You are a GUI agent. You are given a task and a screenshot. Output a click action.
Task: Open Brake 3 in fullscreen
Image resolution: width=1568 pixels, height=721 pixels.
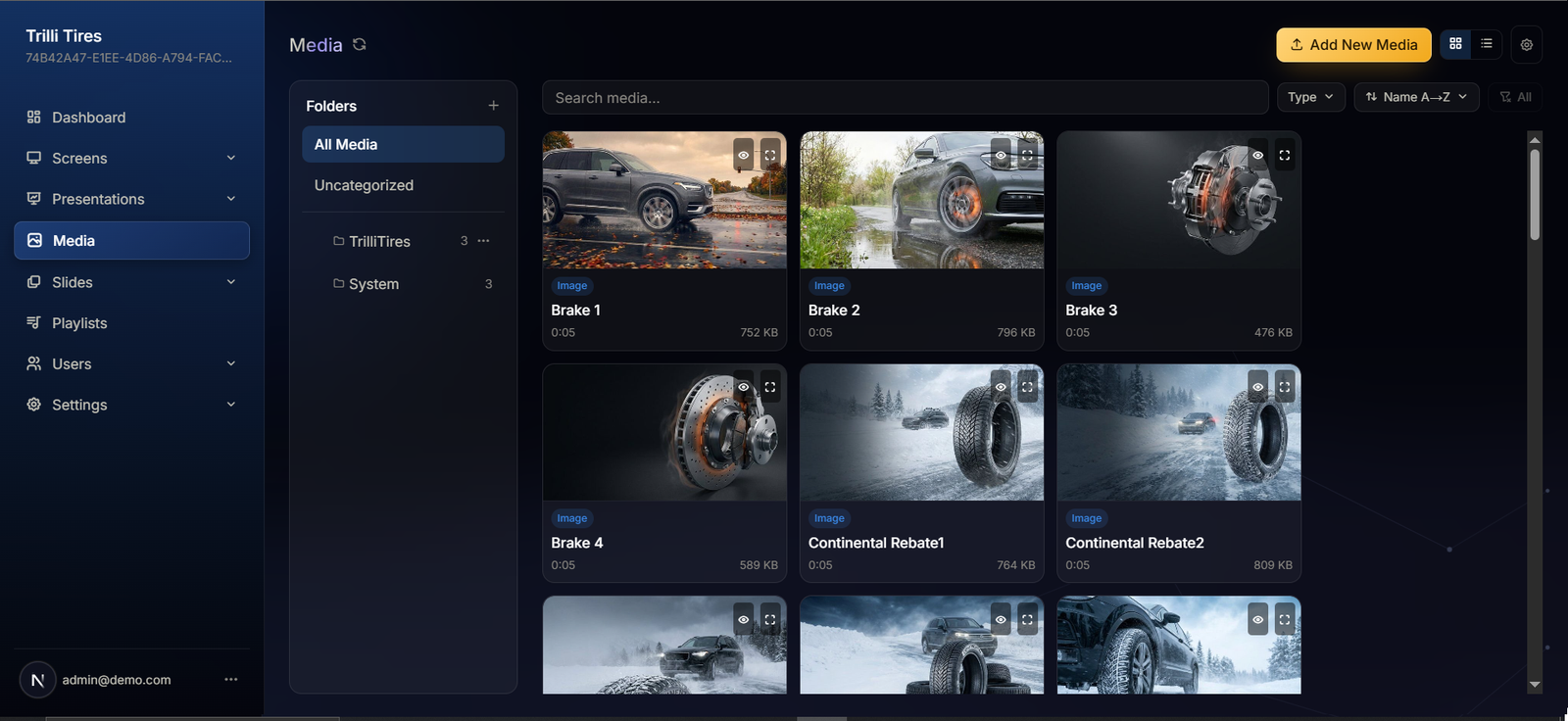tap(1285, 155)
